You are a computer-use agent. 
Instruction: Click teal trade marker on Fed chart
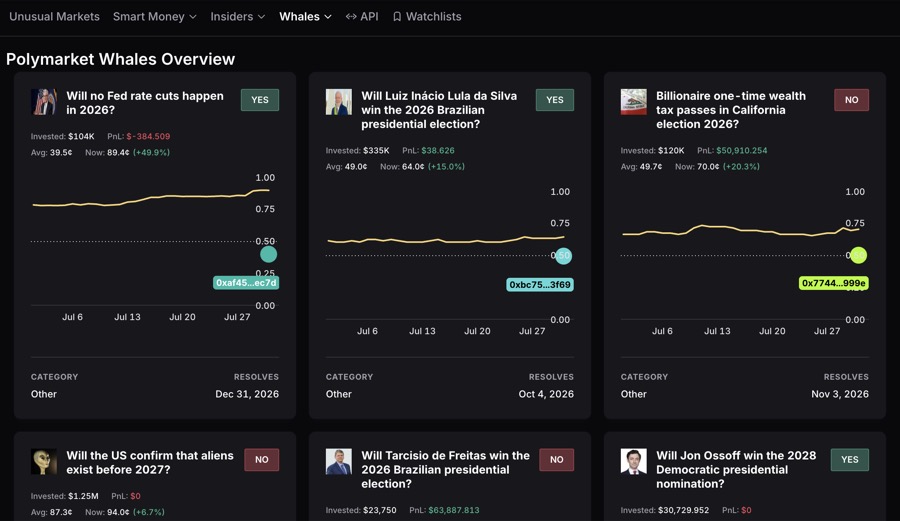coord(268,254)
